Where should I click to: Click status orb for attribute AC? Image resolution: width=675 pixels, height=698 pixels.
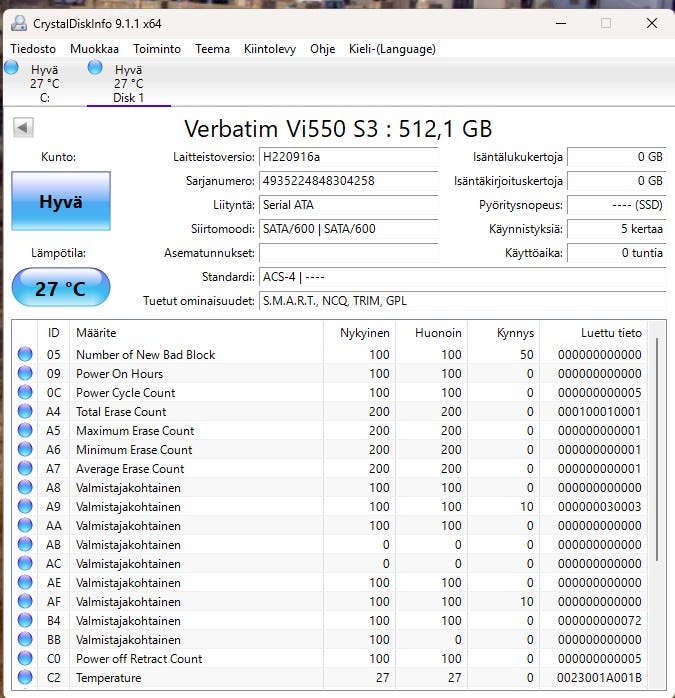(x=25, y=563)
